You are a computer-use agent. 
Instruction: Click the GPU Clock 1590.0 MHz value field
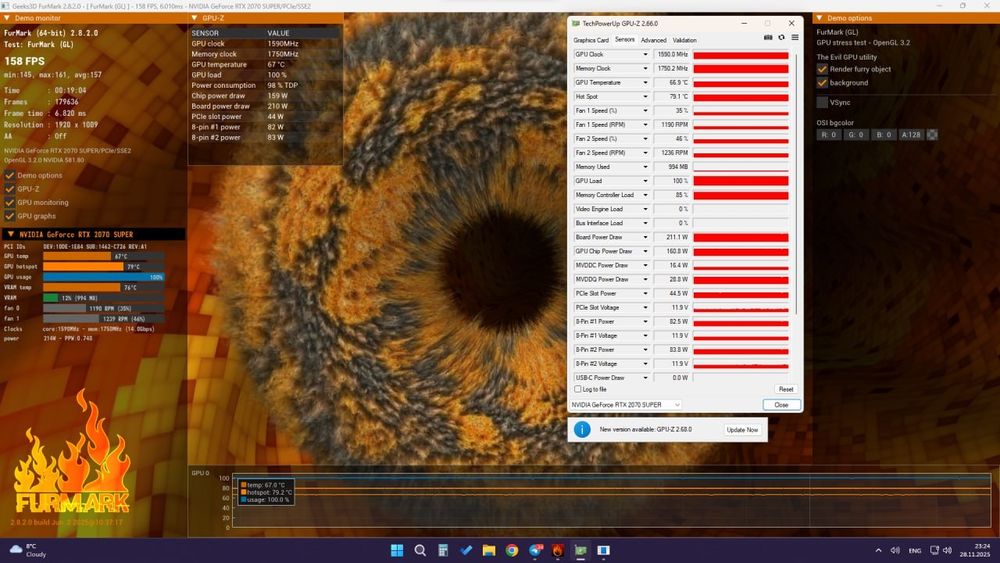[672, 55]
